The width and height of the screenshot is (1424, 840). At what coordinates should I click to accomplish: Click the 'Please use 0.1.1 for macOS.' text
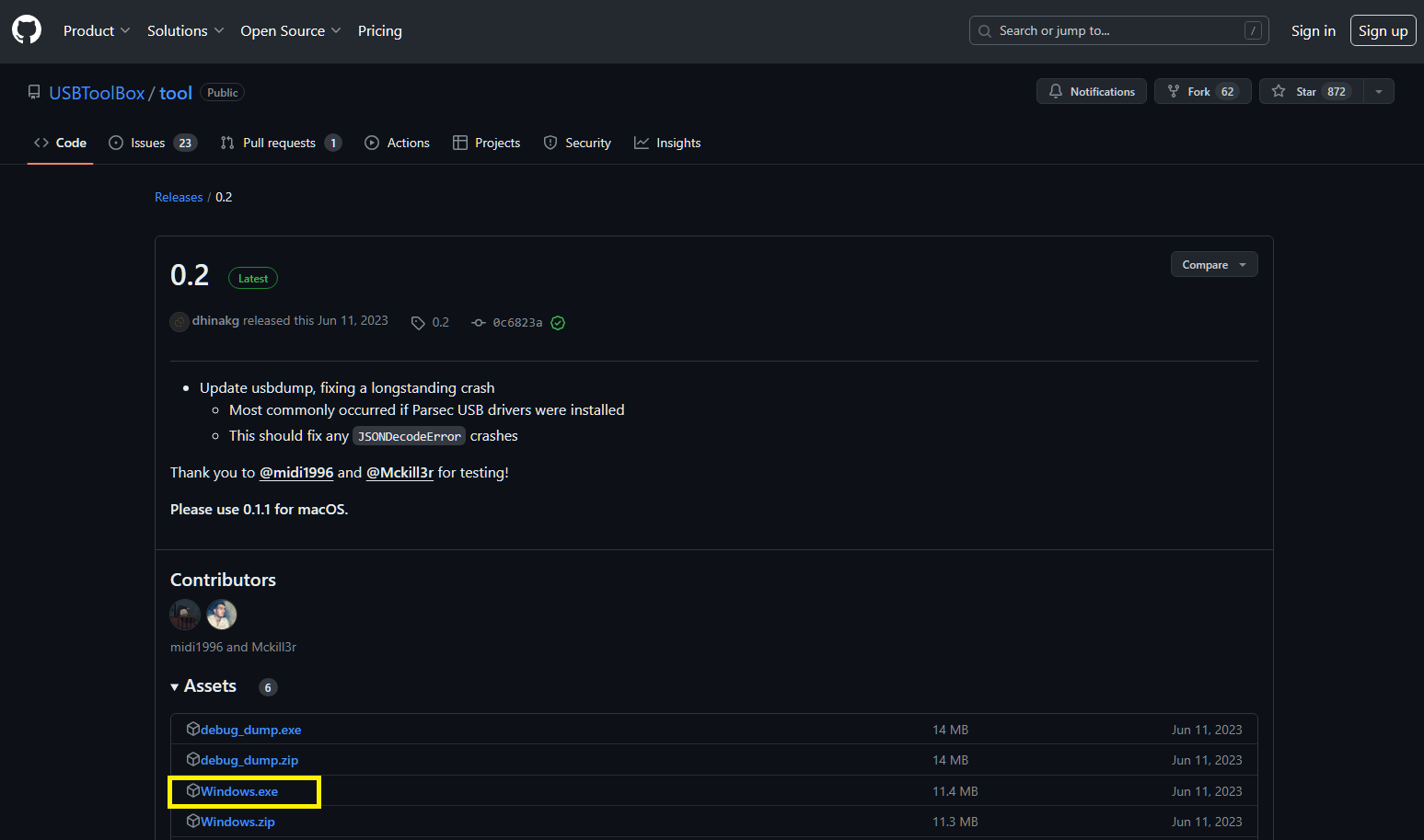260,509
